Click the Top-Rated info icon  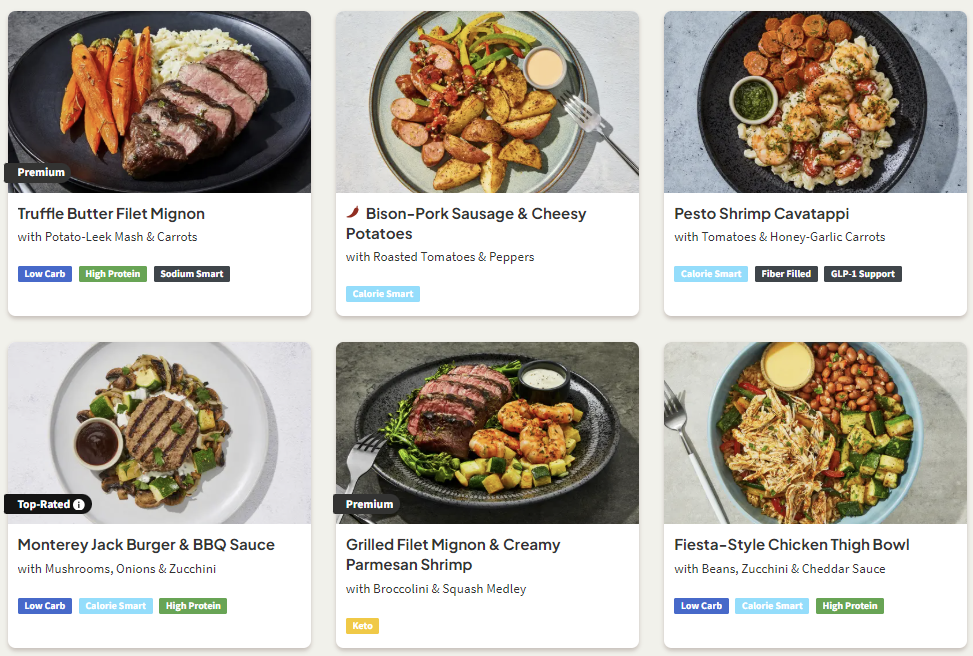point(79,504)
